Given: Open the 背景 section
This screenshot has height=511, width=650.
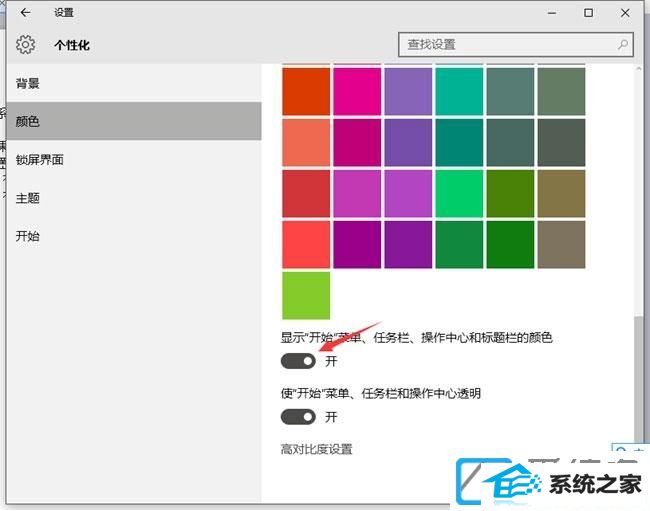Looking at the screenshot, I should [134, 83].
